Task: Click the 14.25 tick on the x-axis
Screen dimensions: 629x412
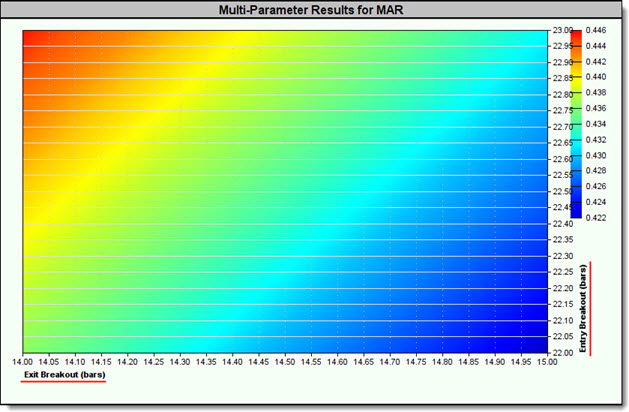Action: 153,360
